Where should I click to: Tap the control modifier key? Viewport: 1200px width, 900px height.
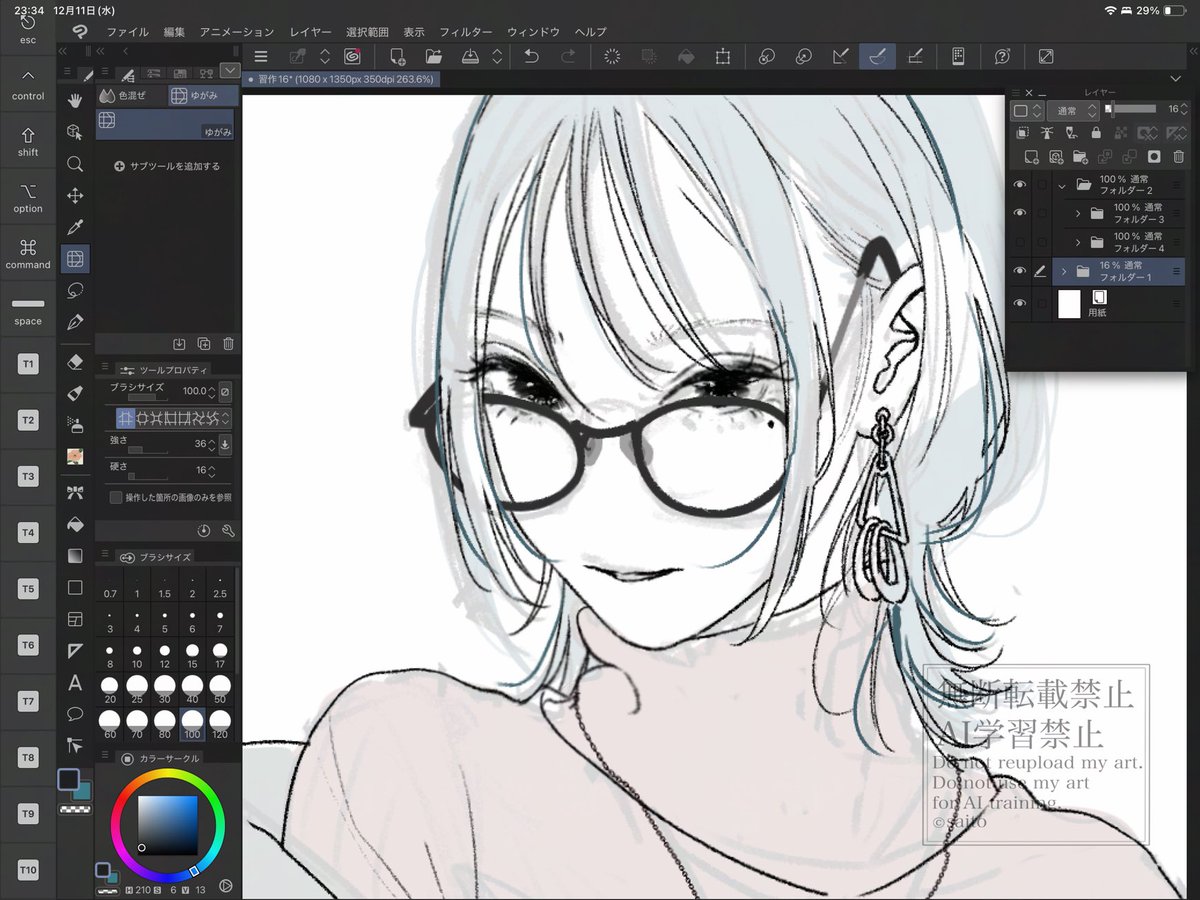[x=28, y=86]
